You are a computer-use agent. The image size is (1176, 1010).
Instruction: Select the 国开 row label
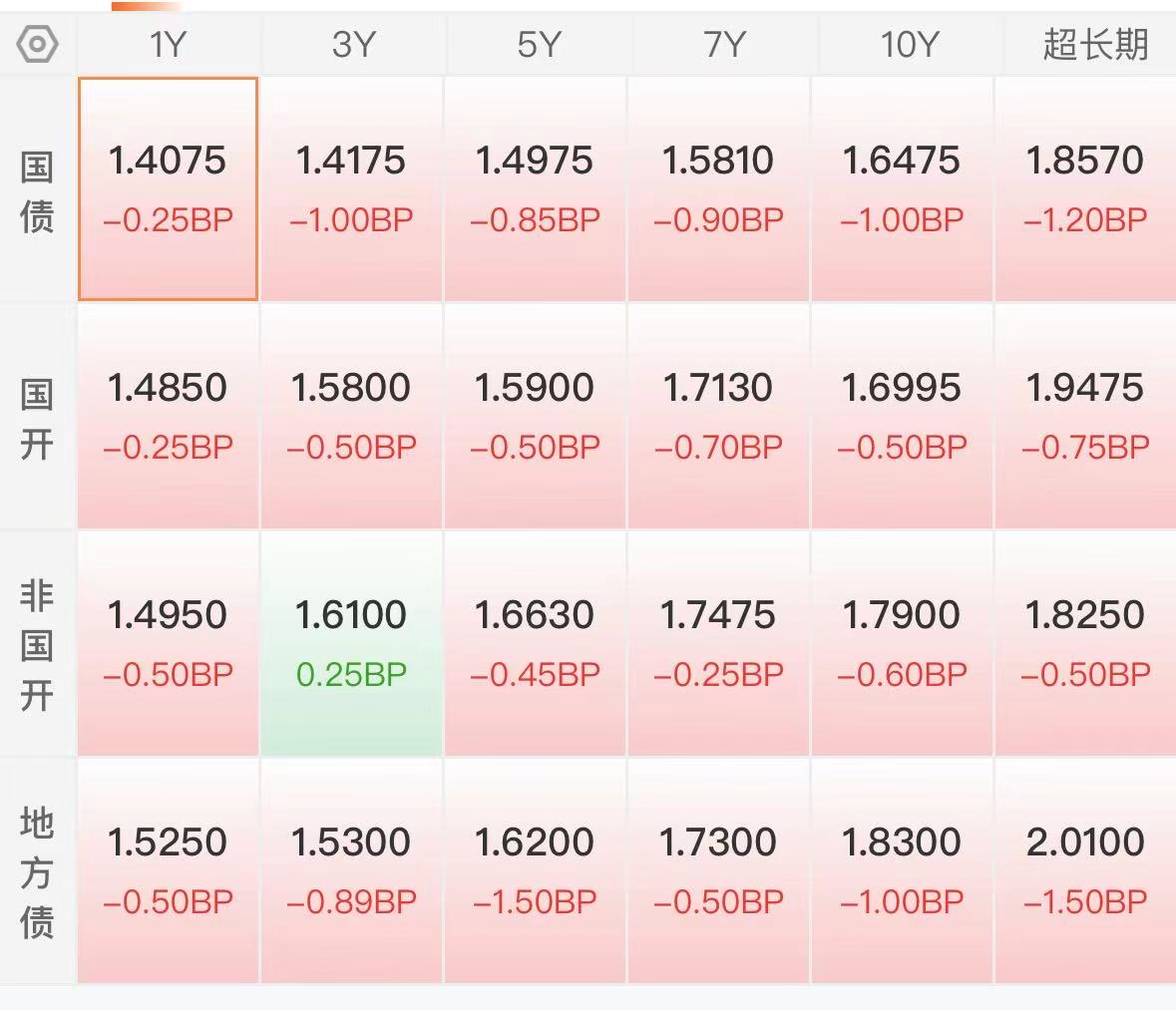pos(37,419)
